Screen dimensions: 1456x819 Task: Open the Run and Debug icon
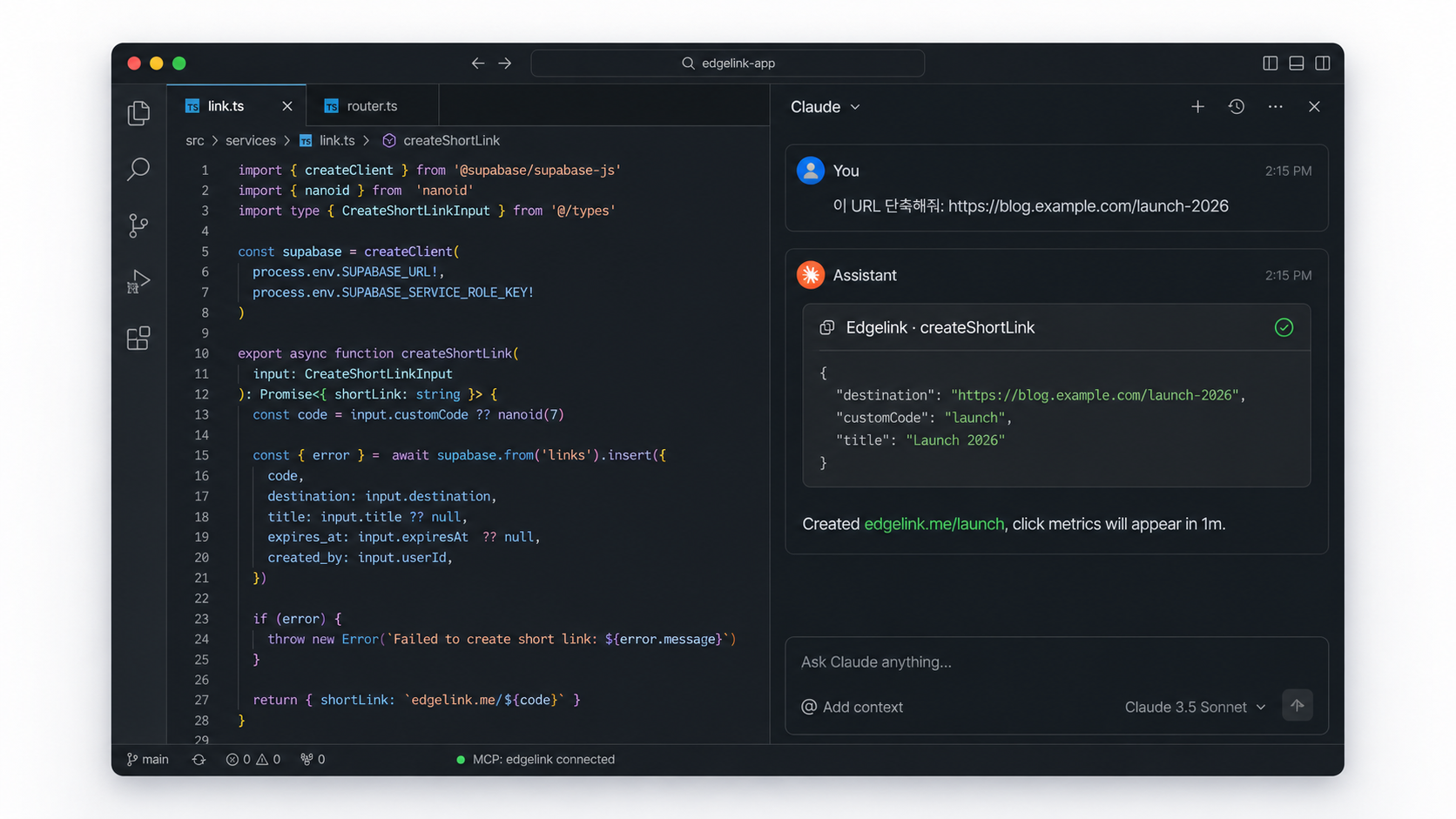coord(138,281)
